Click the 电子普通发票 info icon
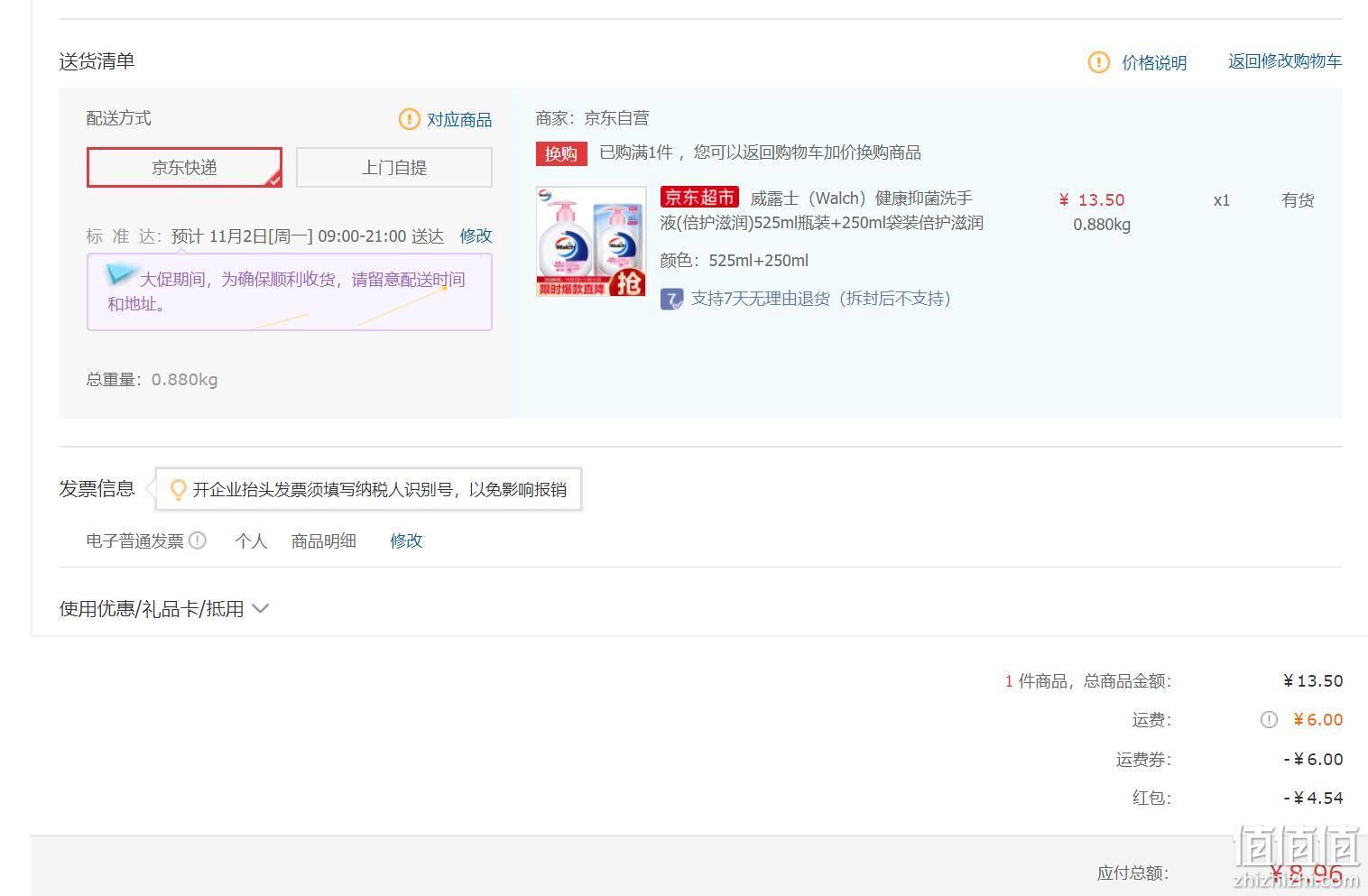This screenshot has height=896, width=1368. pyautogui.click(x=198, y=540)
